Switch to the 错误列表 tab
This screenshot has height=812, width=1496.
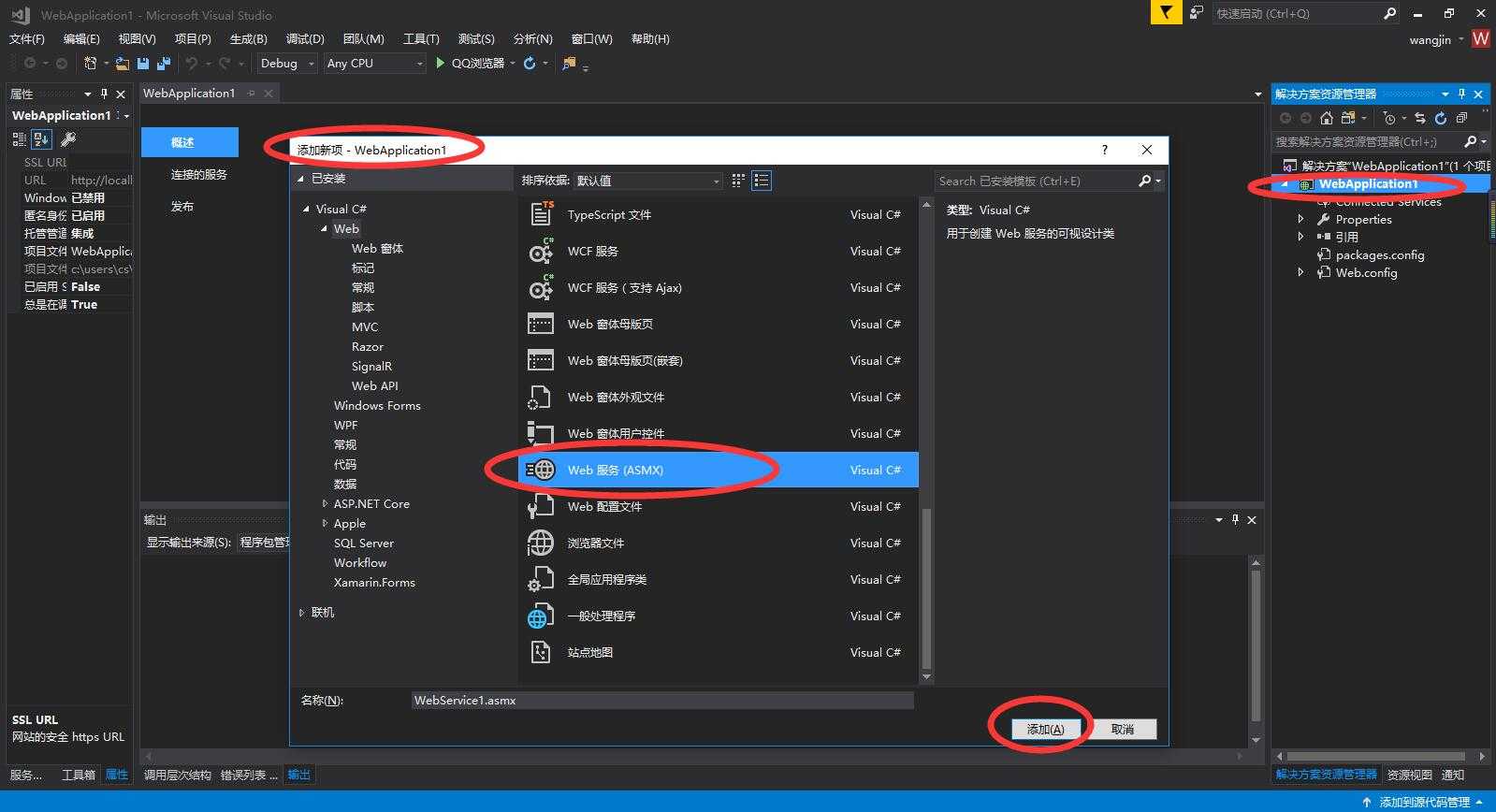click(x=249, y=775)
